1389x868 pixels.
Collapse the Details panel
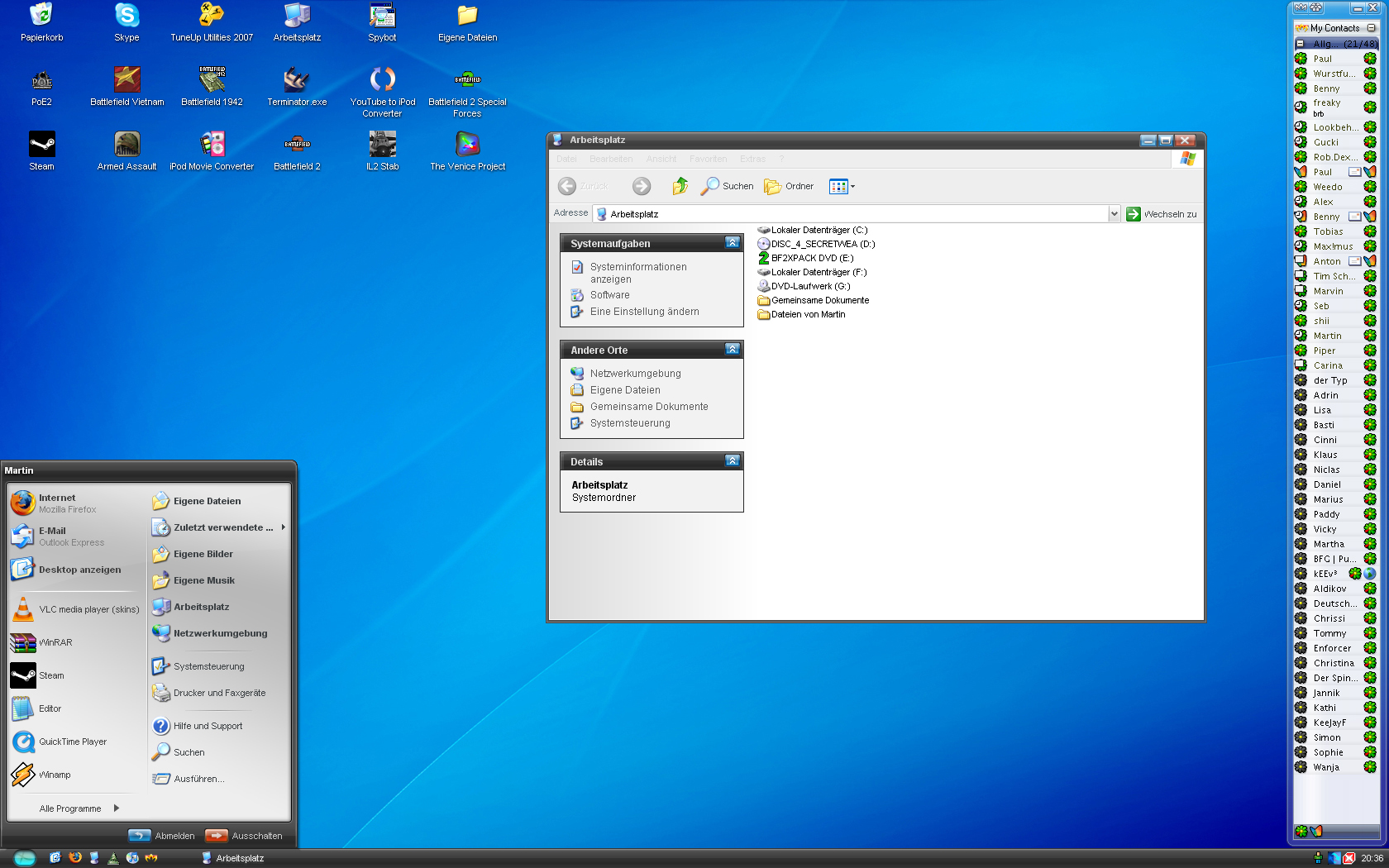(732, 460)
